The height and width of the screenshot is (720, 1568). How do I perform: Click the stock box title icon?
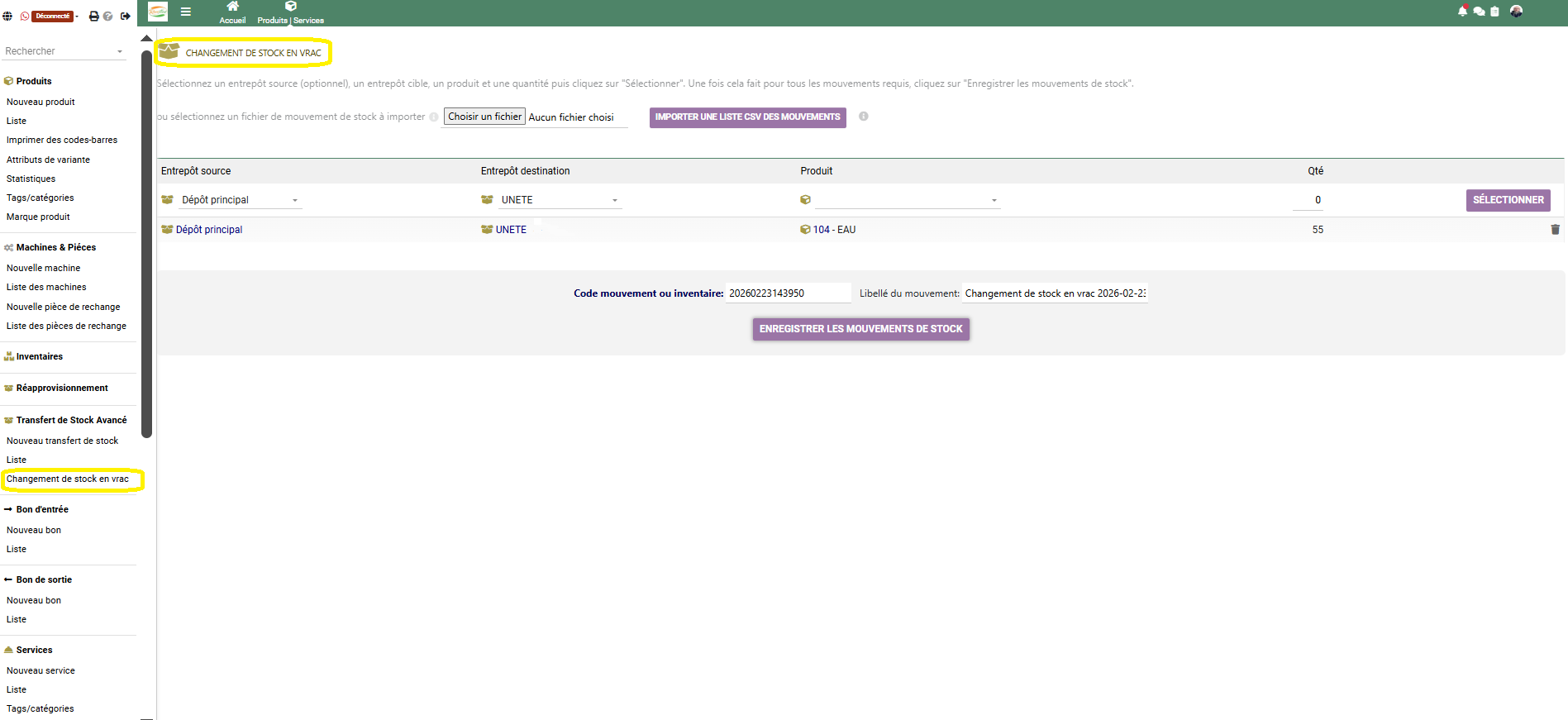(x=169, y=51)
